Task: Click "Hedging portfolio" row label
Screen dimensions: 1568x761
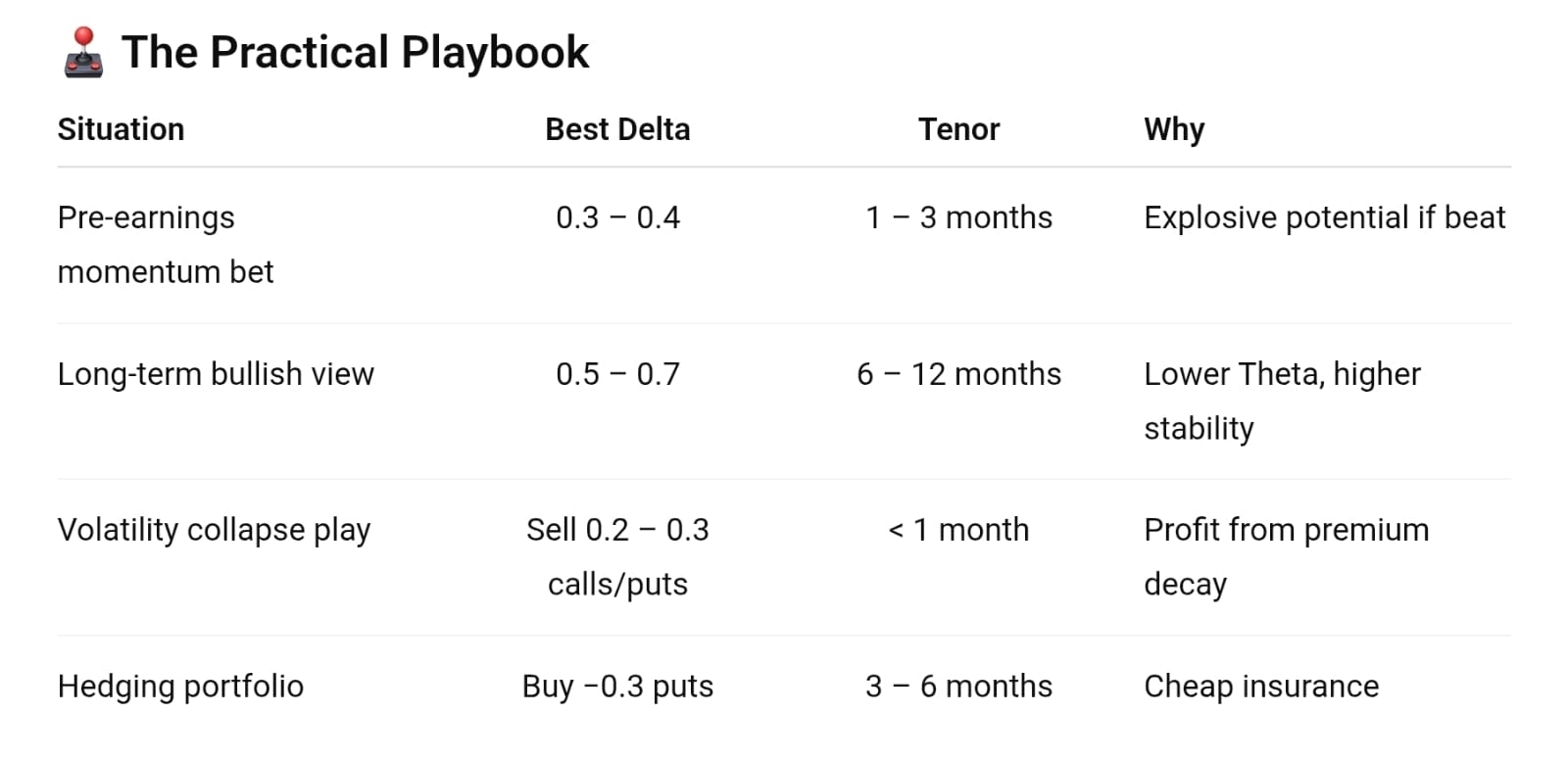Action: [x=180, y=687]
